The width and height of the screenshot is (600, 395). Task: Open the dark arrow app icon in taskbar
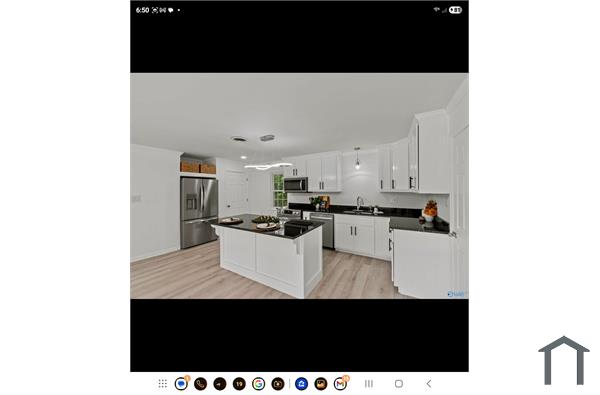[220, 384]
